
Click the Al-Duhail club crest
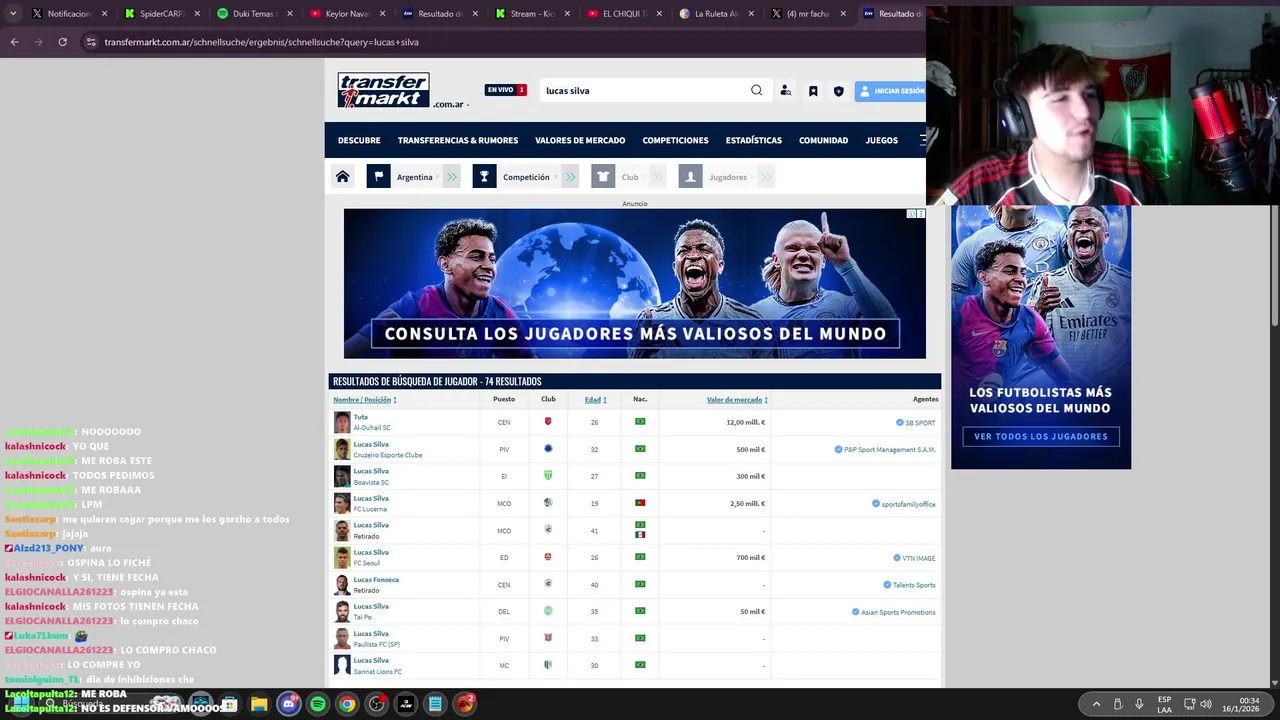tap(548, 422)
